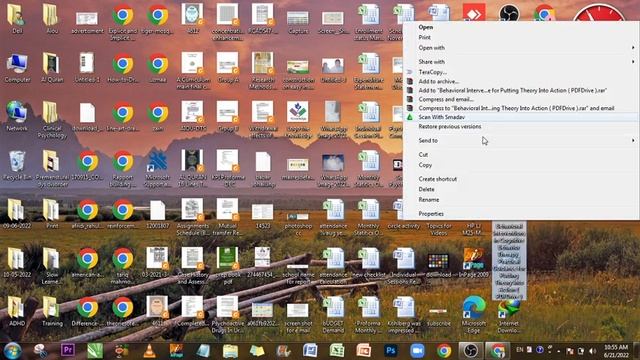
Task: Select the Internet Download Manager shortcut
Action: pos(509,309)
